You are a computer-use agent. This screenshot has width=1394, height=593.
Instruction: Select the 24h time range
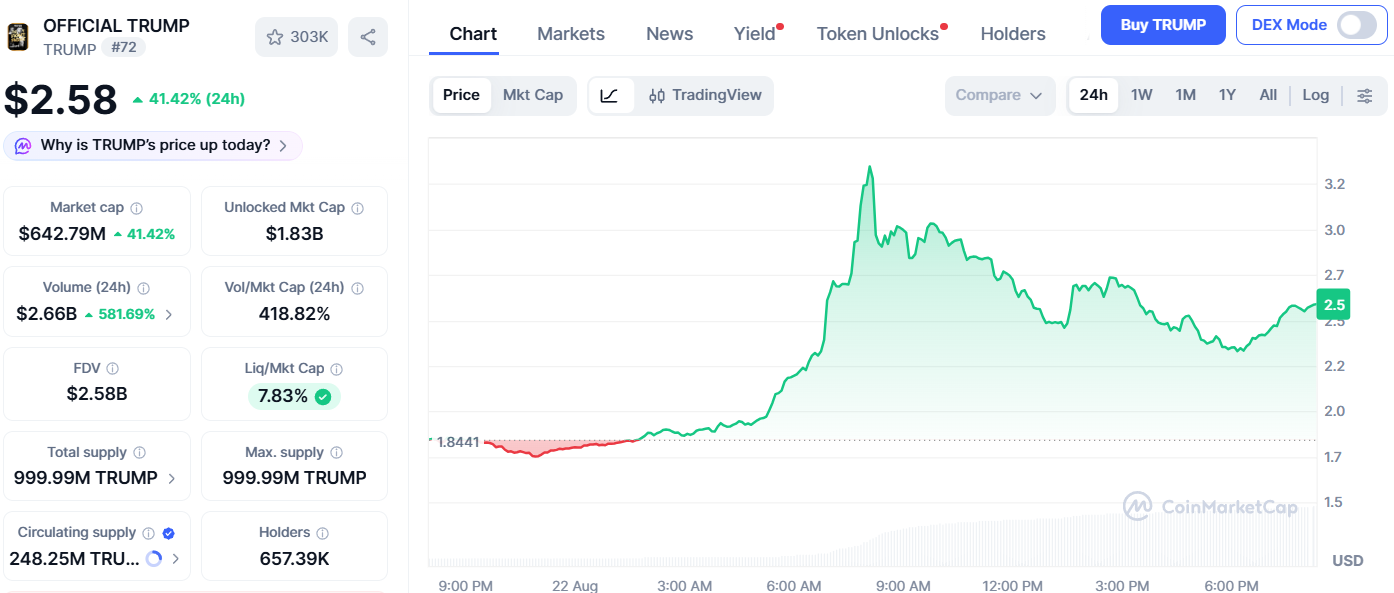click(x=1094, y=96)
